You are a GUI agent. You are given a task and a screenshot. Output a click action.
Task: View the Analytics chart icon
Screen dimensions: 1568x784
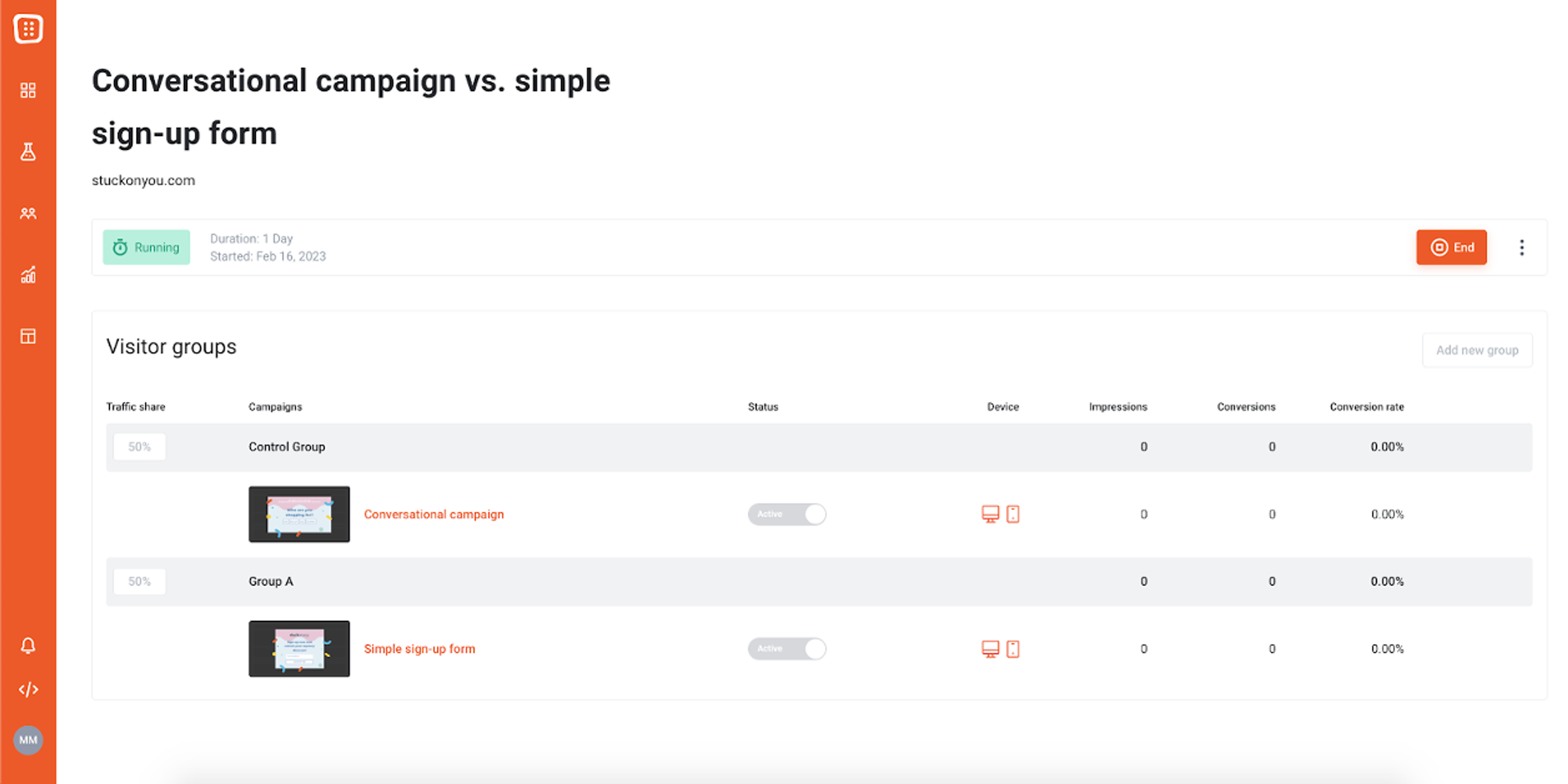click(x=28, y=275)
